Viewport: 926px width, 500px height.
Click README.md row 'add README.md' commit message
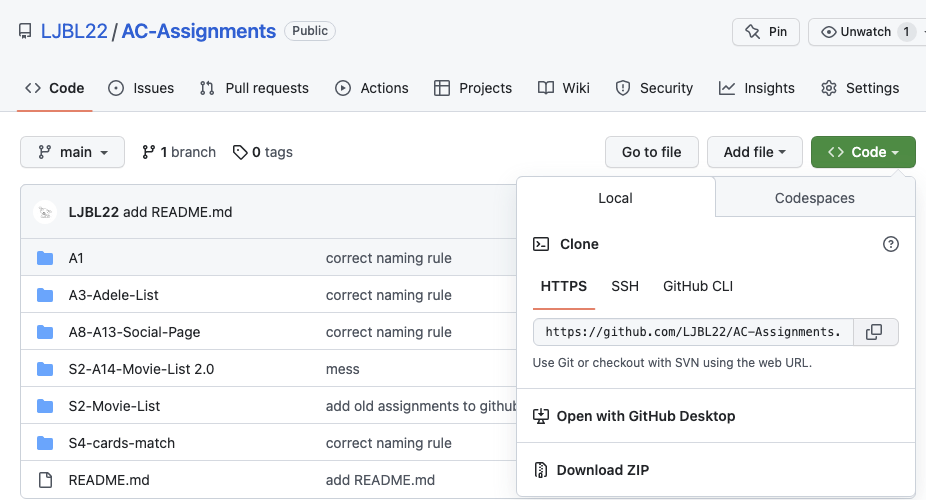coord(380,480)
